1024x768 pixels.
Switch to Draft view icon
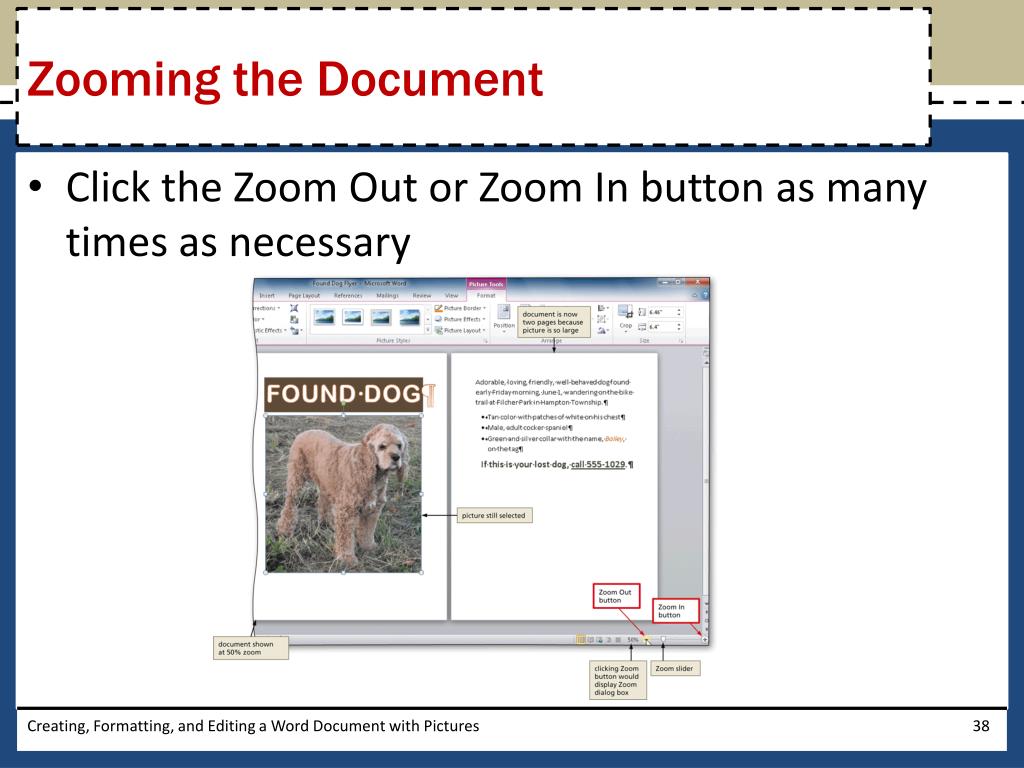tap(618, 639)
